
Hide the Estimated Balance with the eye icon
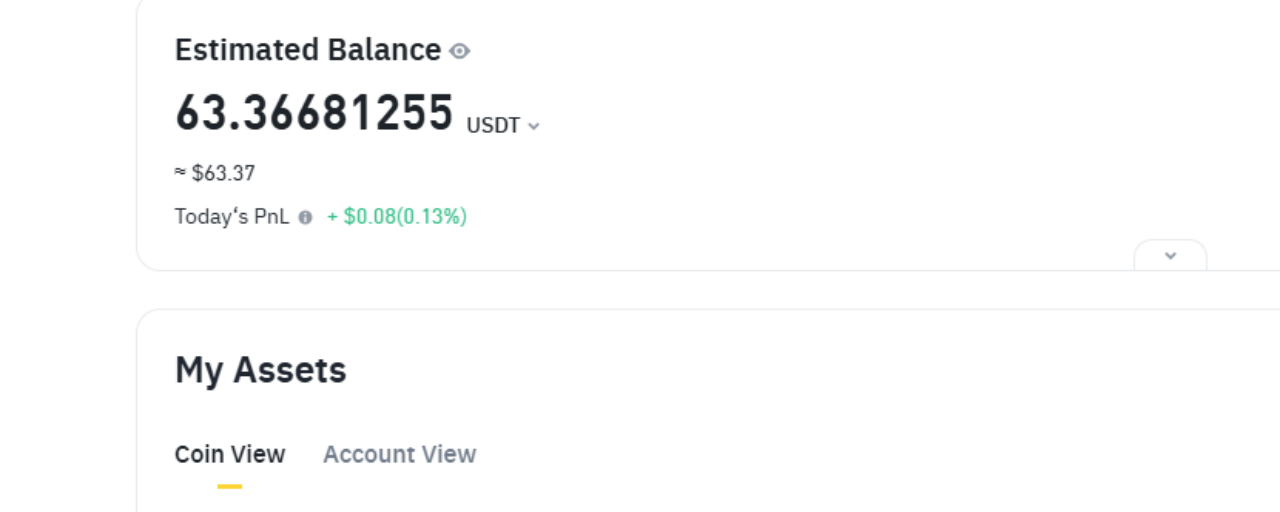pyautogui.click(x=459, y=51)
